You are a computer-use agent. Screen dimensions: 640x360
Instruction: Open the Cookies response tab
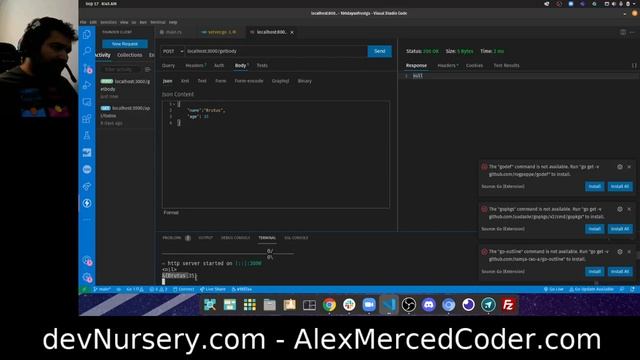(x=474, y=65)
